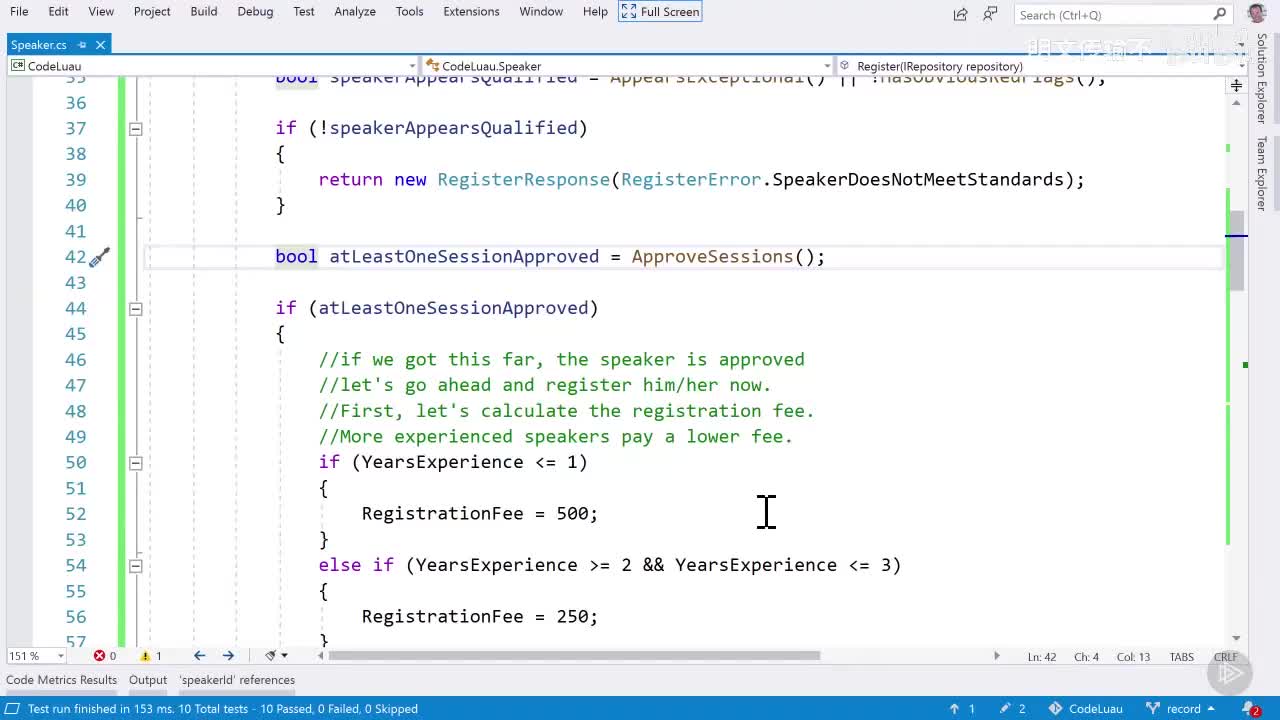Click the quick actions screwdriver icon on line 42
Viewport: 1280px width, 720px height.
point(99,257)
